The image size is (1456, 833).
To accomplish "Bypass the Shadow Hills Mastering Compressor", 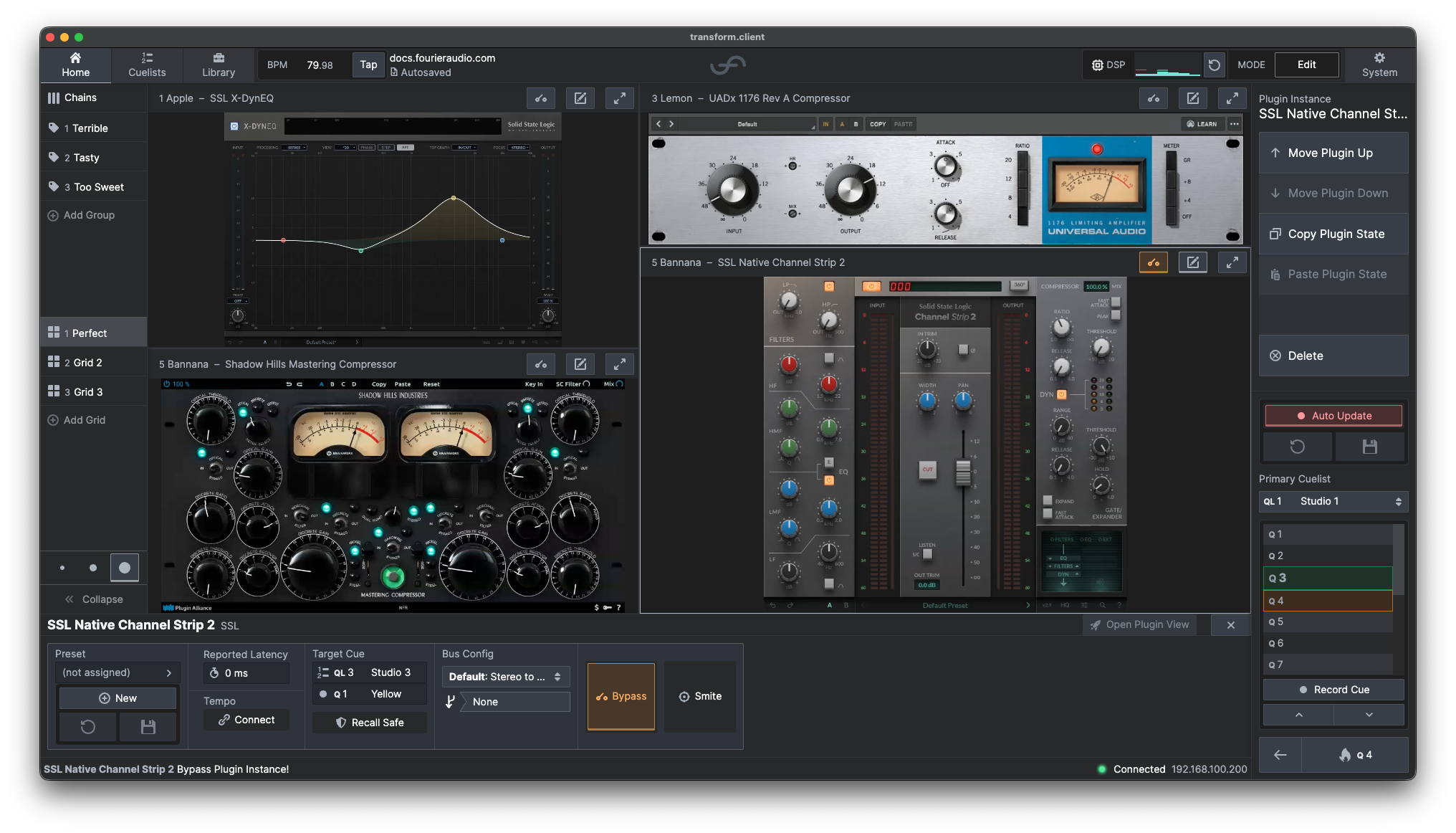I will tap(541, 364).
